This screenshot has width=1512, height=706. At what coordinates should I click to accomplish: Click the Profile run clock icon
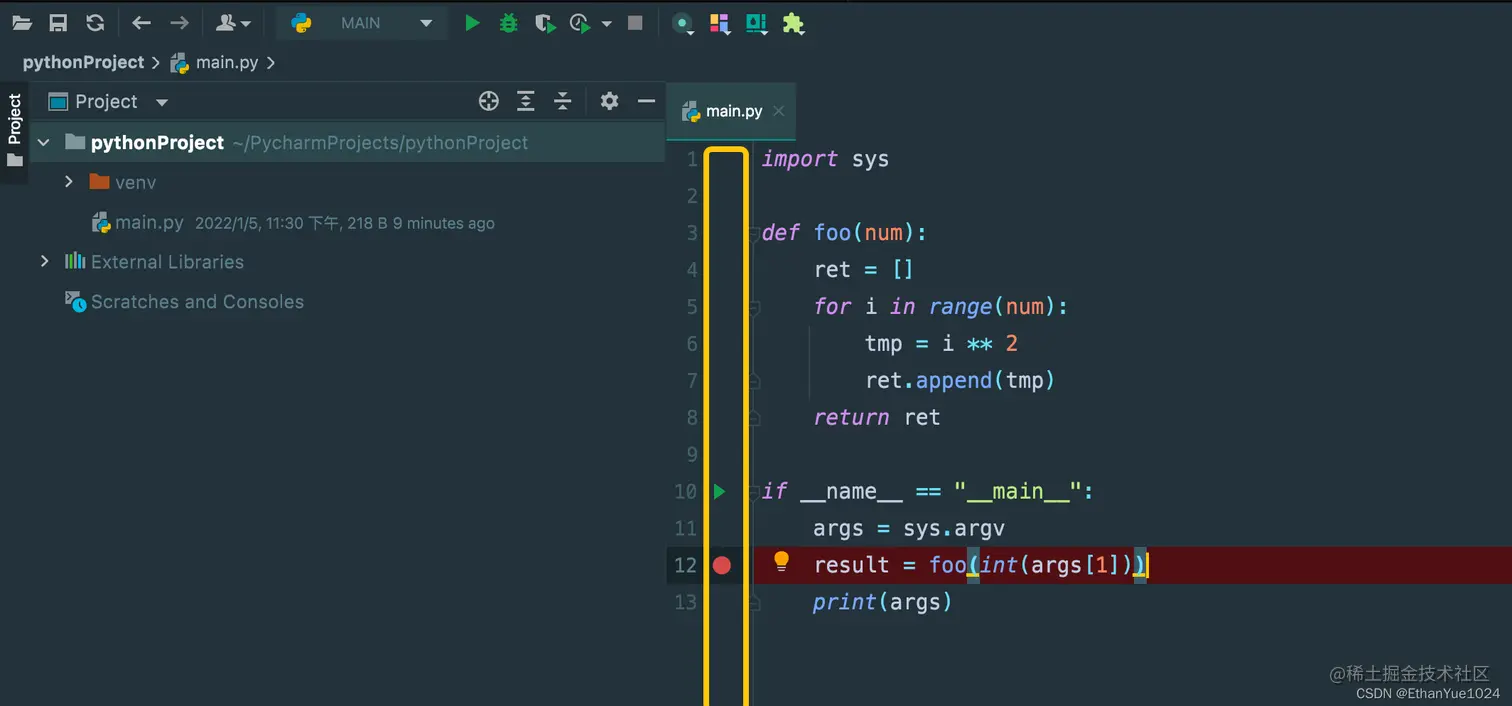tap(580, 23)
